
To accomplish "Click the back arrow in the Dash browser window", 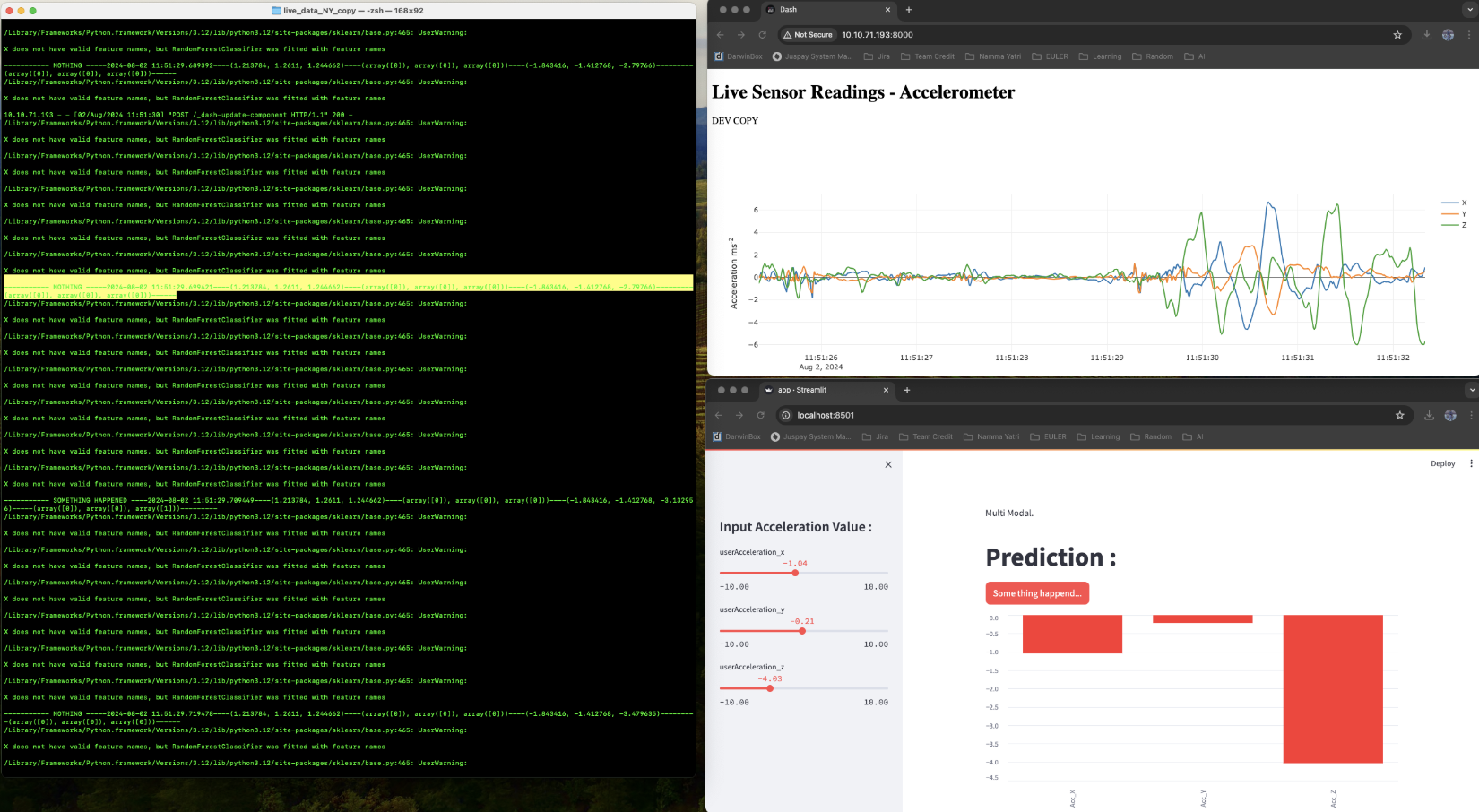I will pyautogui.click(x=720, y=35).
